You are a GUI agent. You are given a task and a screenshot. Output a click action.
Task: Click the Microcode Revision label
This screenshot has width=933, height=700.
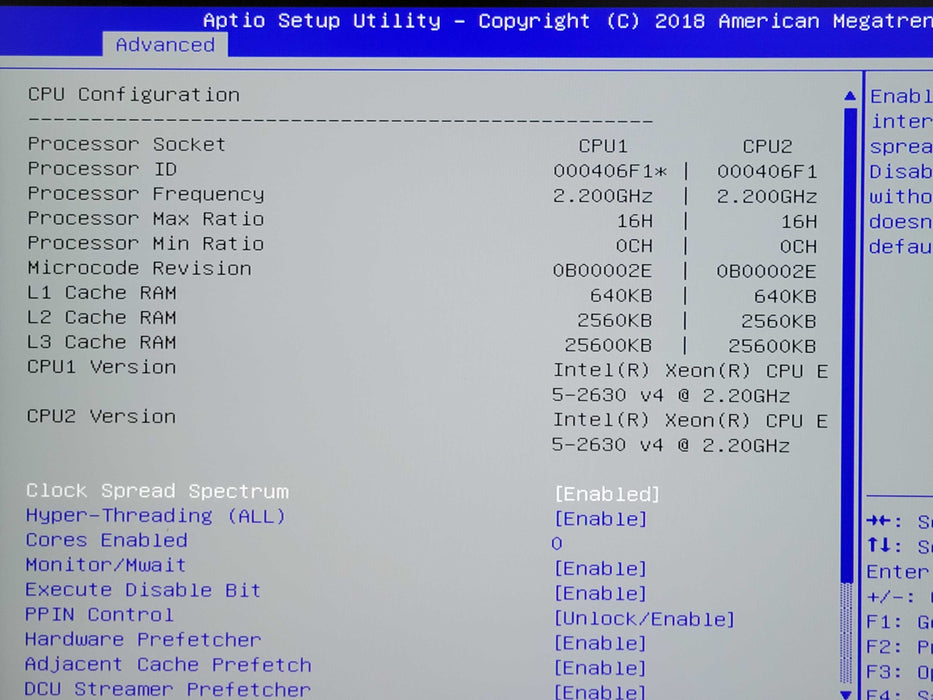tap(139, 268)
